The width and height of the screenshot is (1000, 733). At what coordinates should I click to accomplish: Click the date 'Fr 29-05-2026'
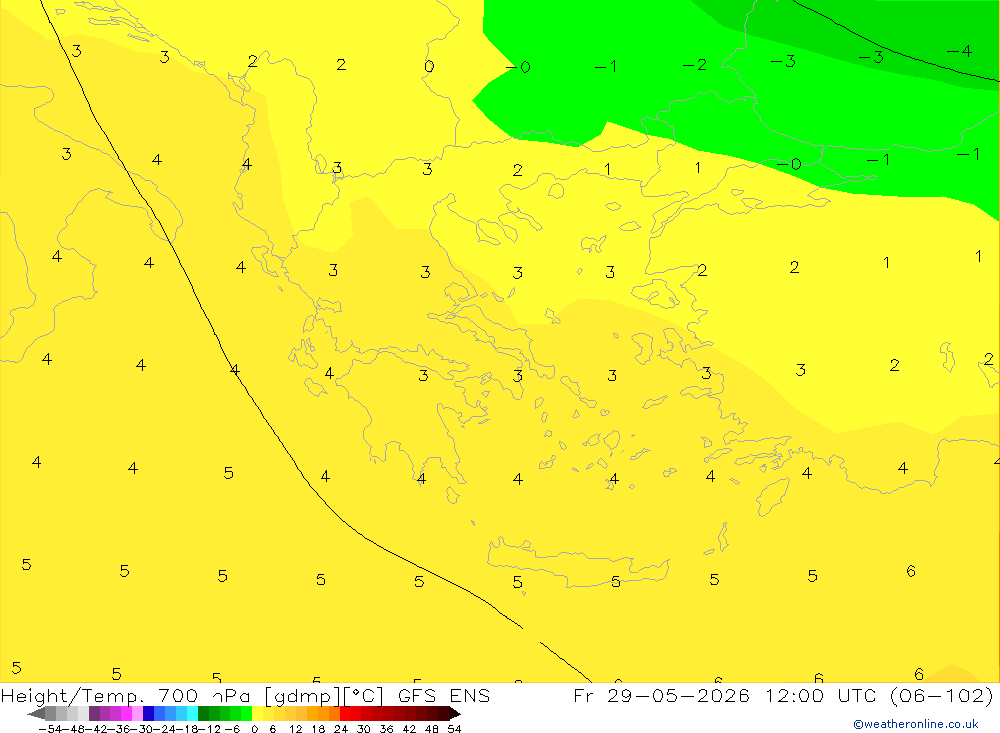click(661, 695)
